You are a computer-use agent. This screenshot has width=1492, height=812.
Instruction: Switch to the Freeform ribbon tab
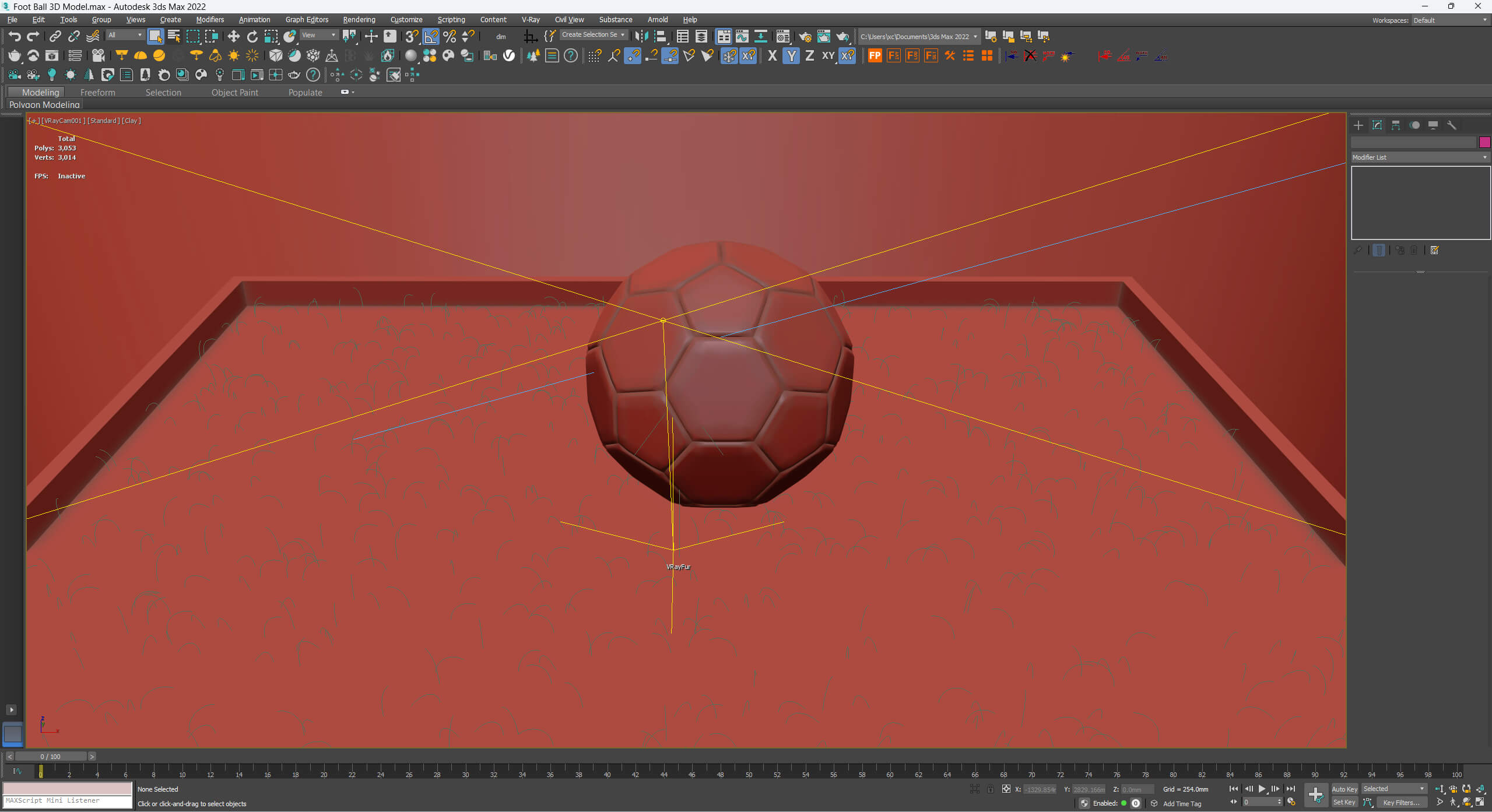click(97, 92)
